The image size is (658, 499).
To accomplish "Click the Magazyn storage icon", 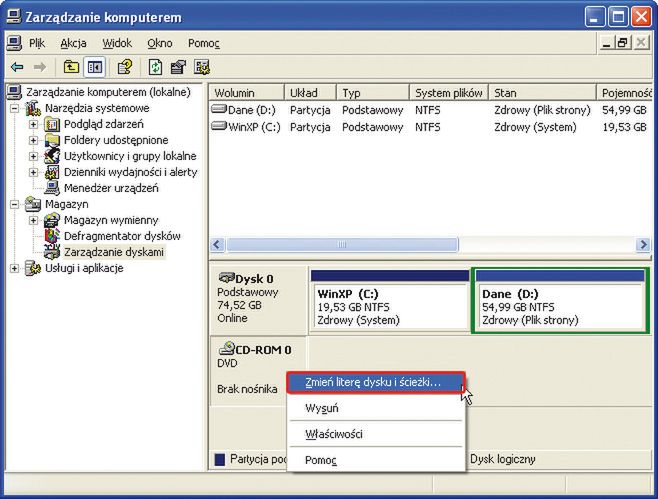I will click(33, 204).
